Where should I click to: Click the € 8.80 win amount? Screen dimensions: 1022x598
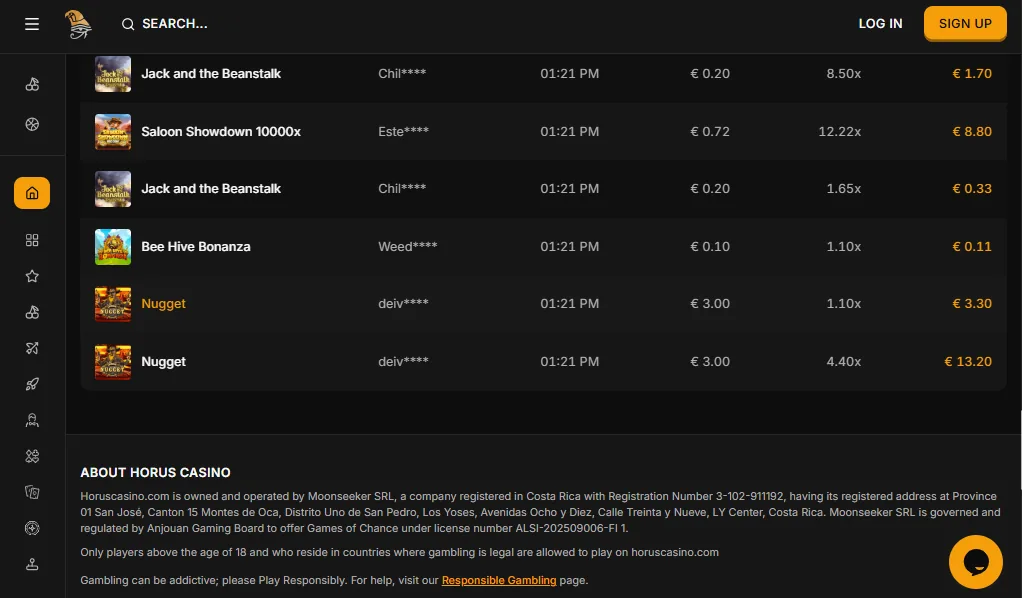972,131
